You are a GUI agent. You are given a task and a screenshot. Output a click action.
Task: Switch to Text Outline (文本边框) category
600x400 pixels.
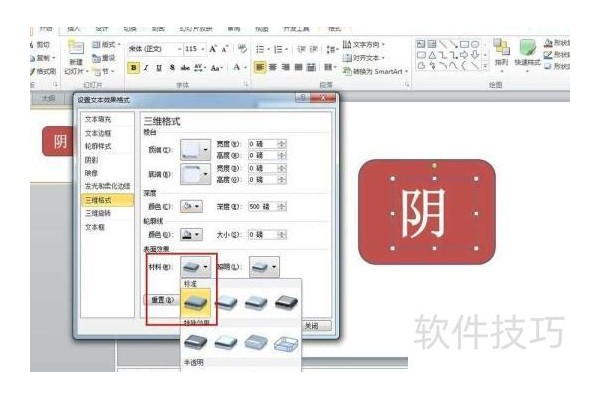98,133
